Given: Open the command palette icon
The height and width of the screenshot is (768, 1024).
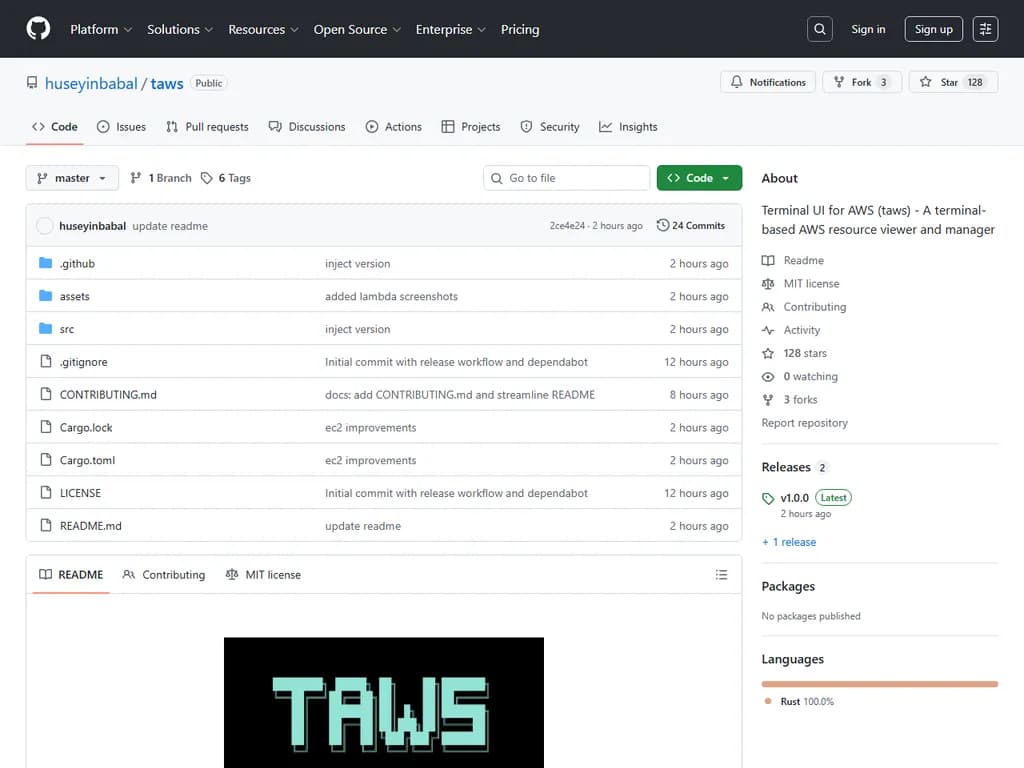Looking at the screenshot, I should coord(985,28).
